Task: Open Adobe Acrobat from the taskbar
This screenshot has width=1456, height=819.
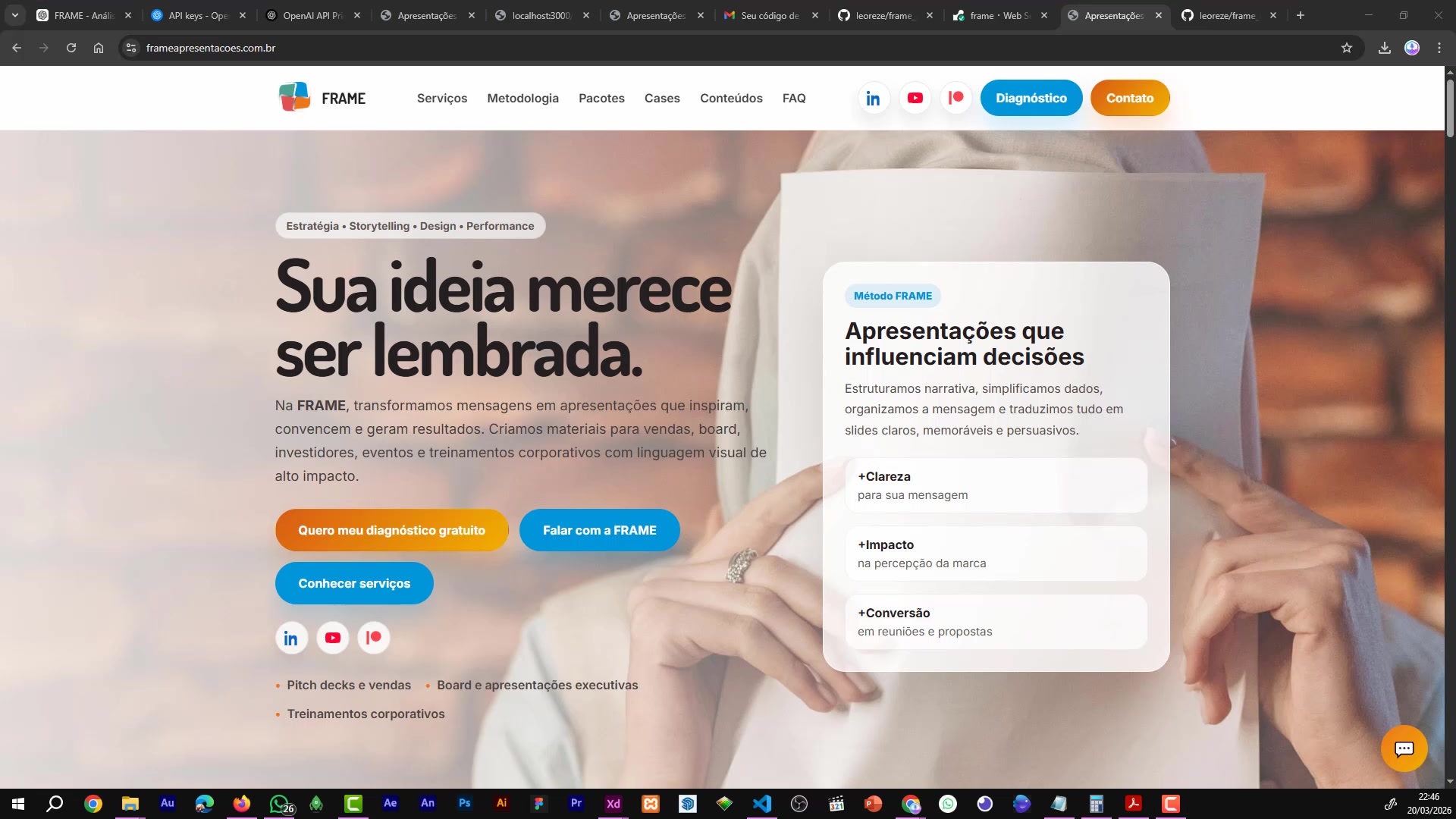Action: point(1134,804)
